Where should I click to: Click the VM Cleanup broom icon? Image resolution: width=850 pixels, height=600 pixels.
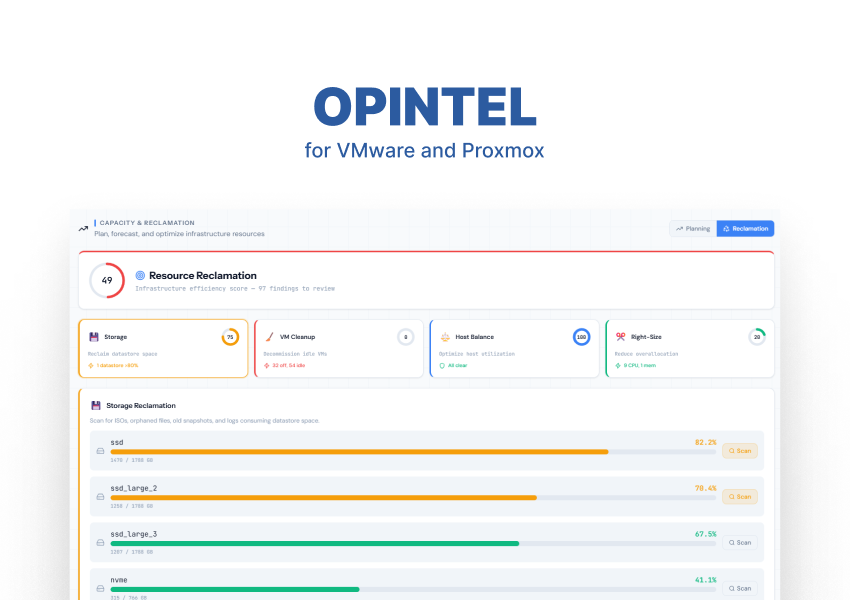[269, 337]
